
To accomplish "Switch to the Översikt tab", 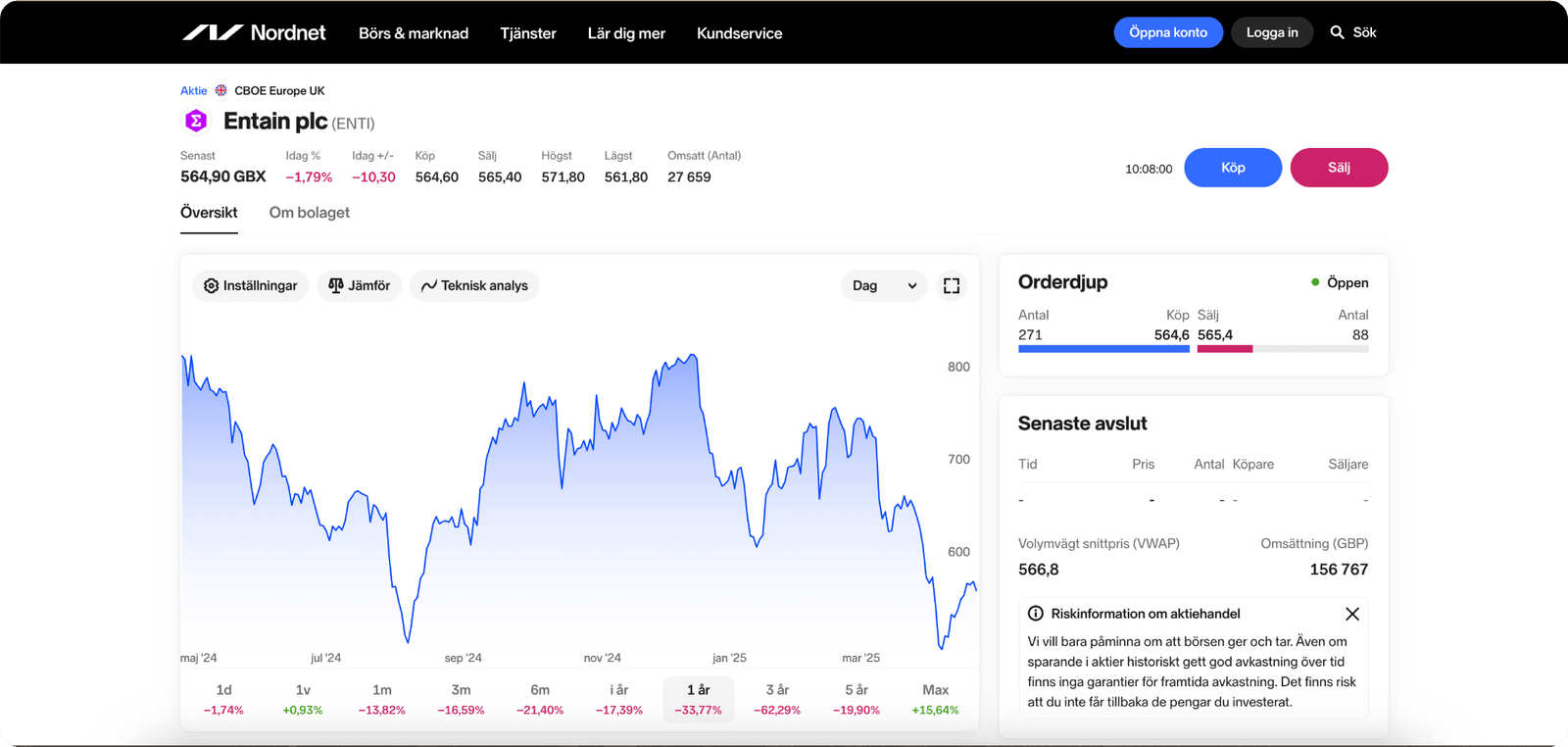I will (x=209, y=213).
